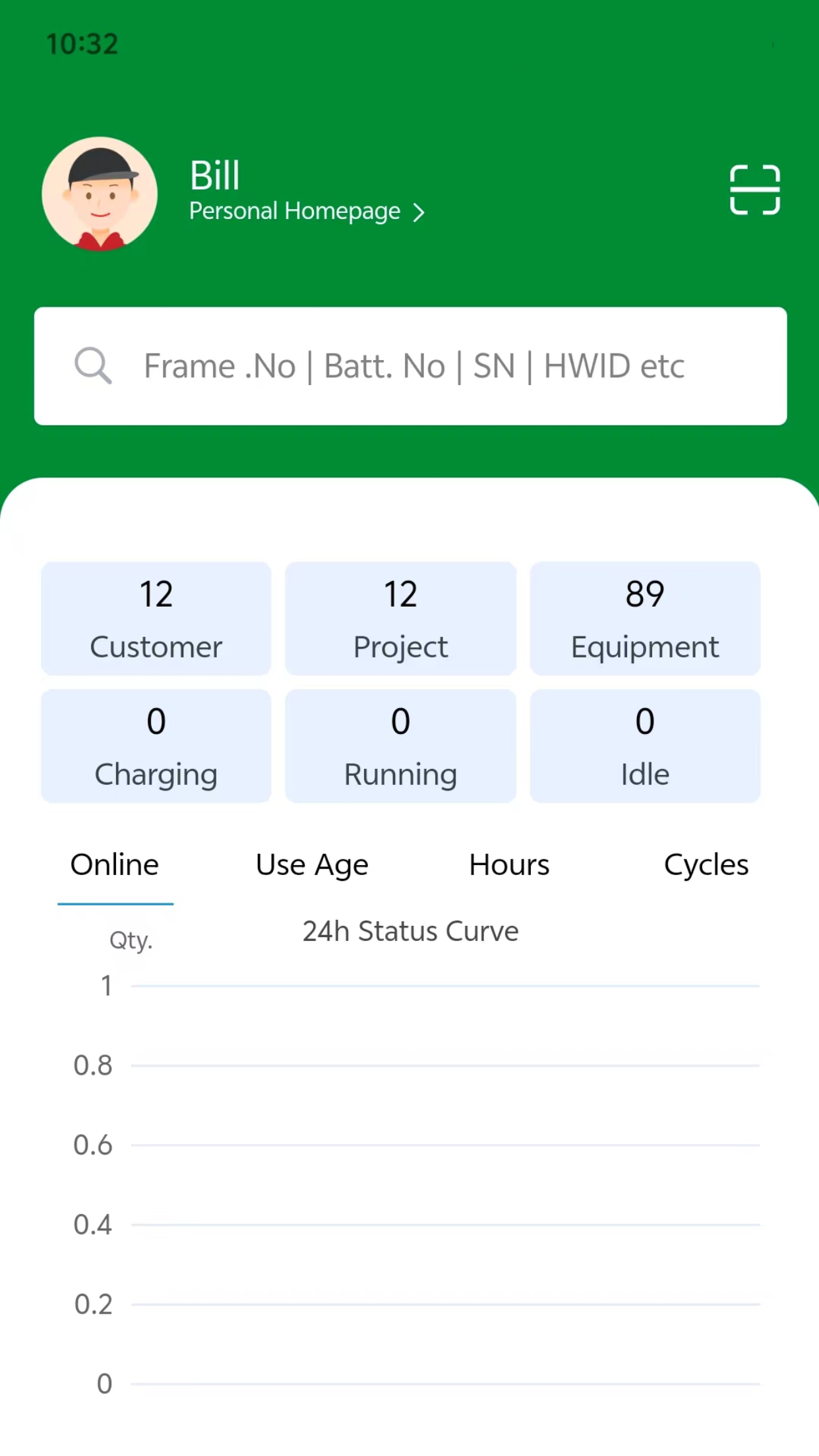Select the Charging status tile

pos(156,746)
